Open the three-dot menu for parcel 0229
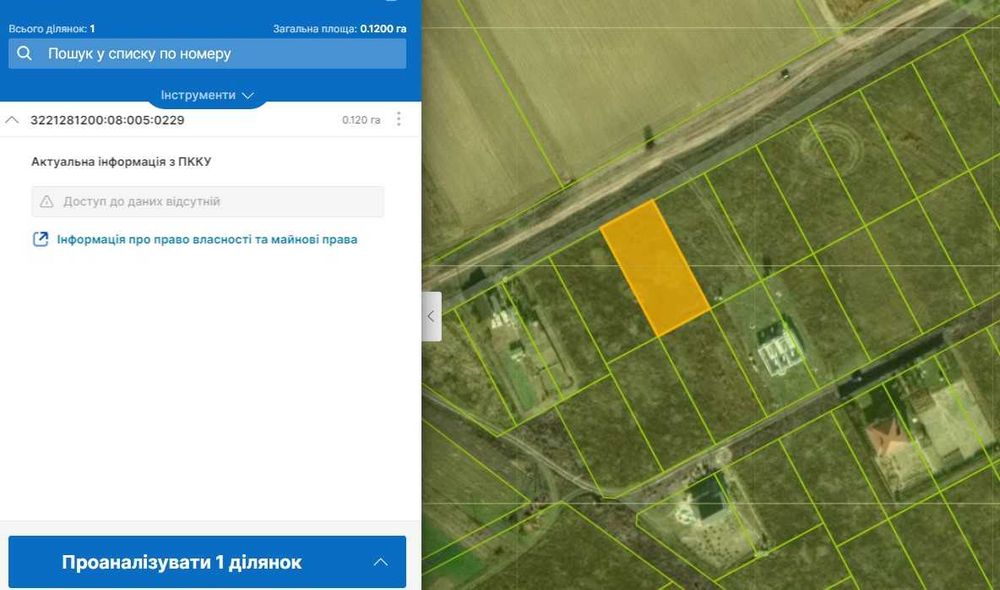 pyautogui.click(x=399, y=119)
